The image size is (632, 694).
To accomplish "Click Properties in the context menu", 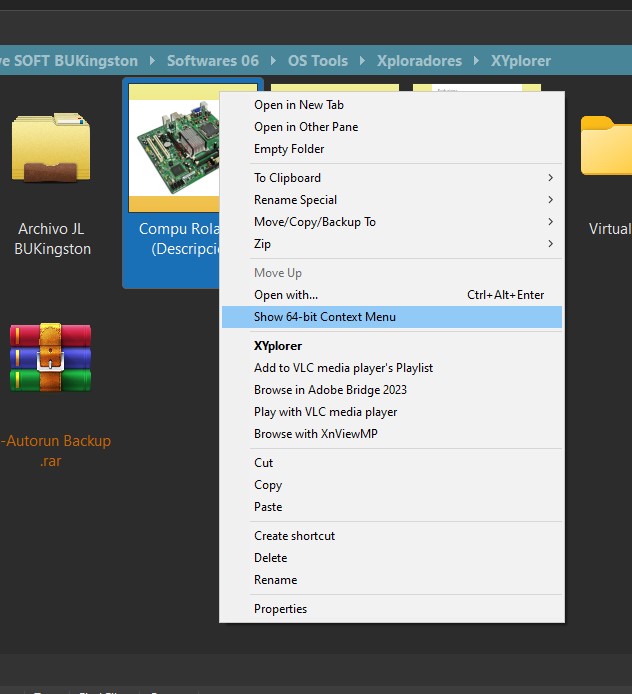I will pos(280,609).
